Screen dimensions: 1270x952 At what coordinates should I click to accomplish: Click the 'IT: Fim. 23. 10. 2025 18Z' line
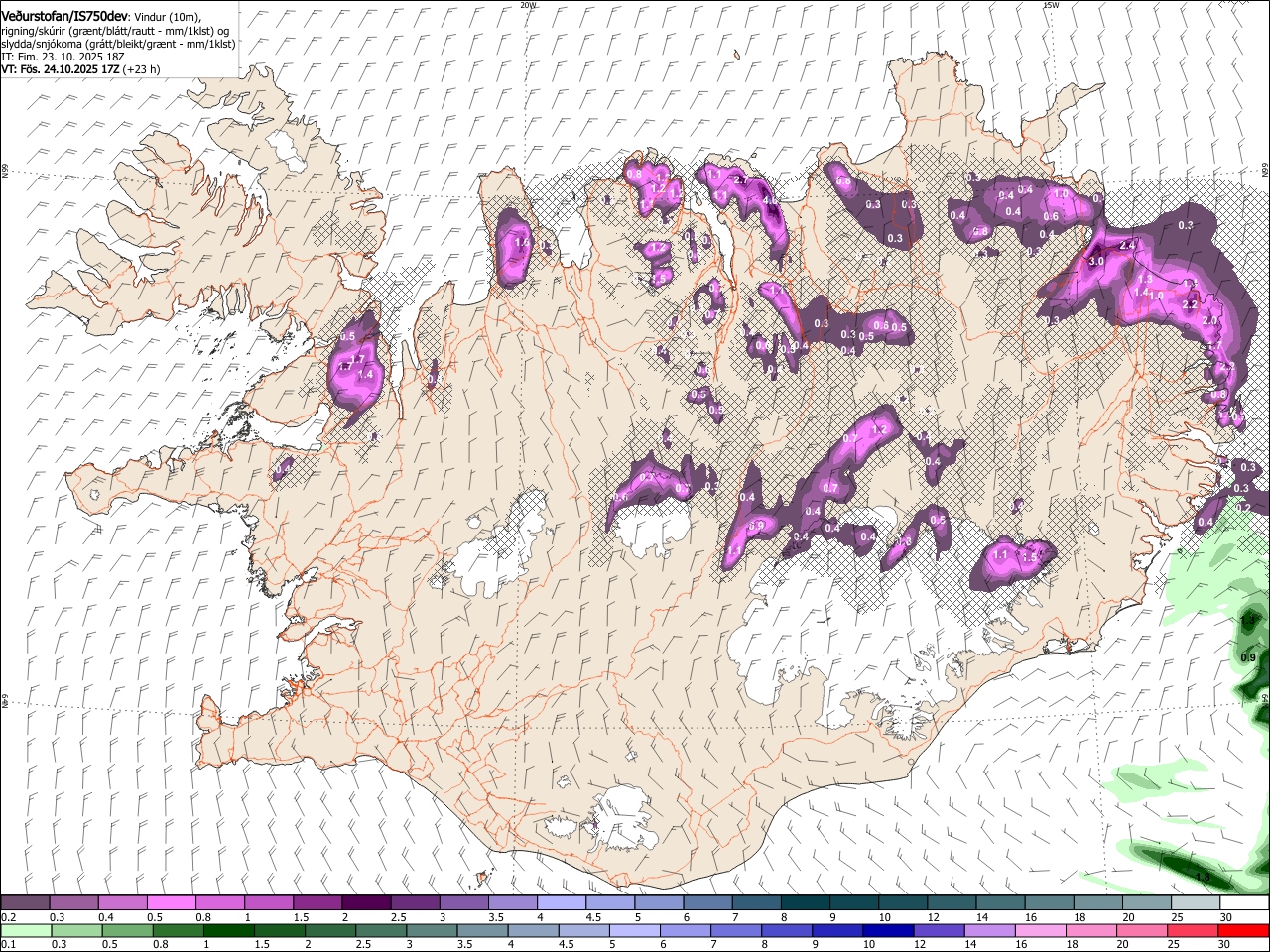(x=63, y=57)
